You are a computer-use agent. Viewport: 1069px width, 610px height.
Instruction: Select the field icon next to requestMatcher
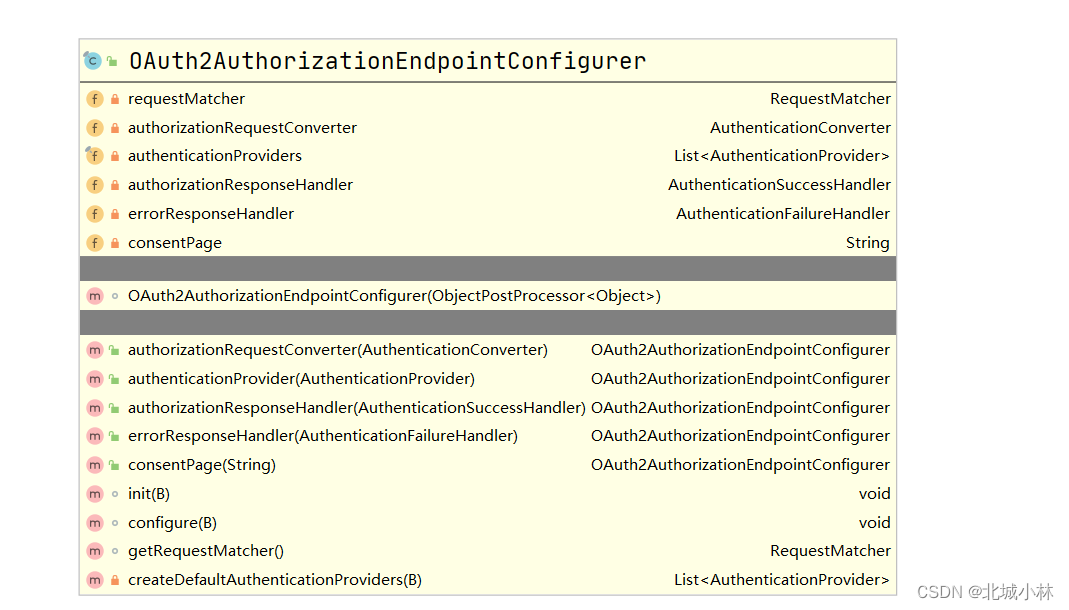(x=95, y=98)
